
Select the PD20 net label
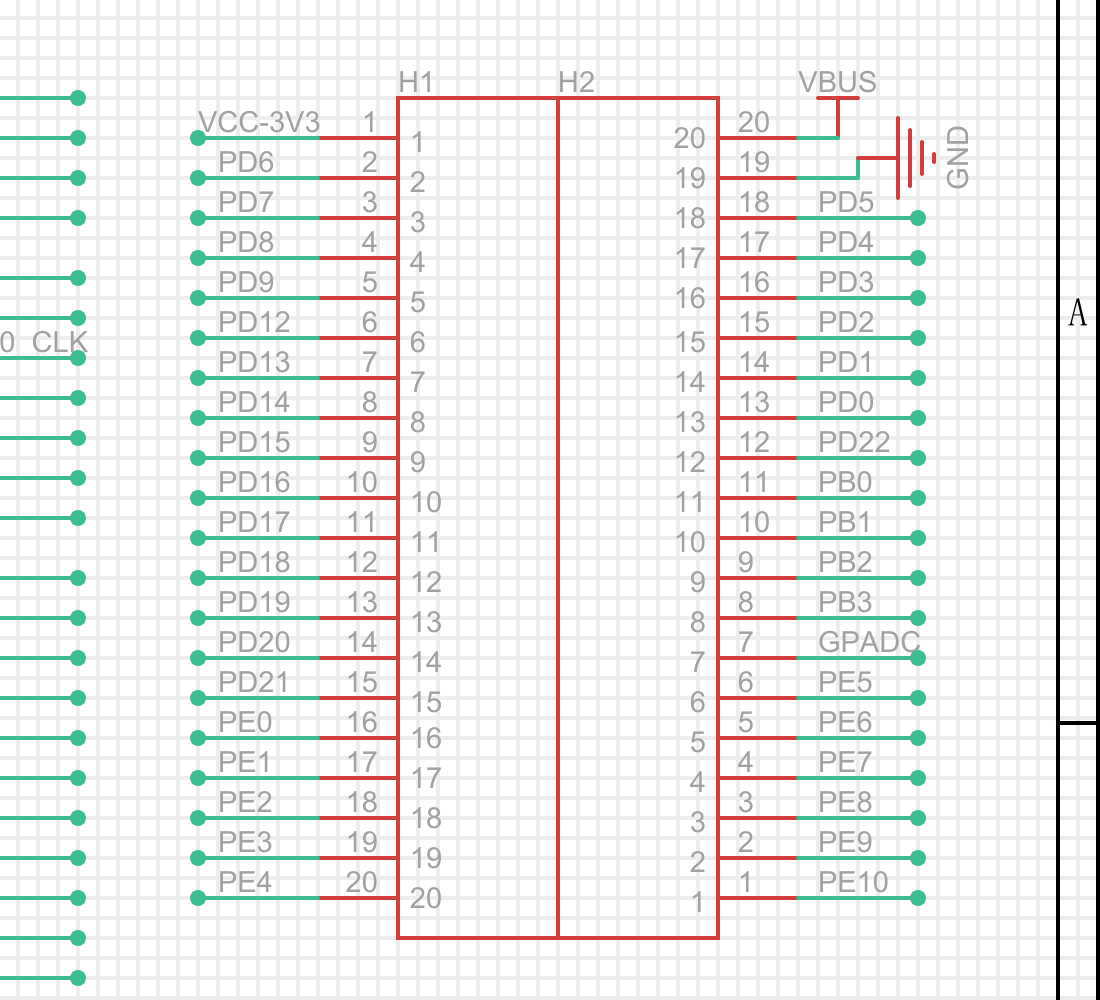[254, 642]
